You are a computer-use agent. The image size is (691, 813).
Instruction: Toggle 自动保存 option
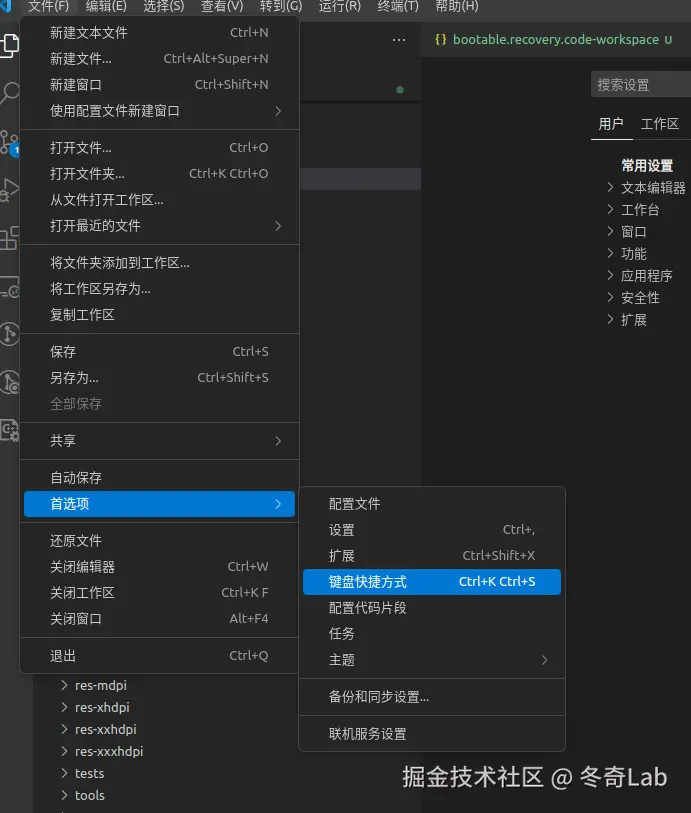click(159, 478)
